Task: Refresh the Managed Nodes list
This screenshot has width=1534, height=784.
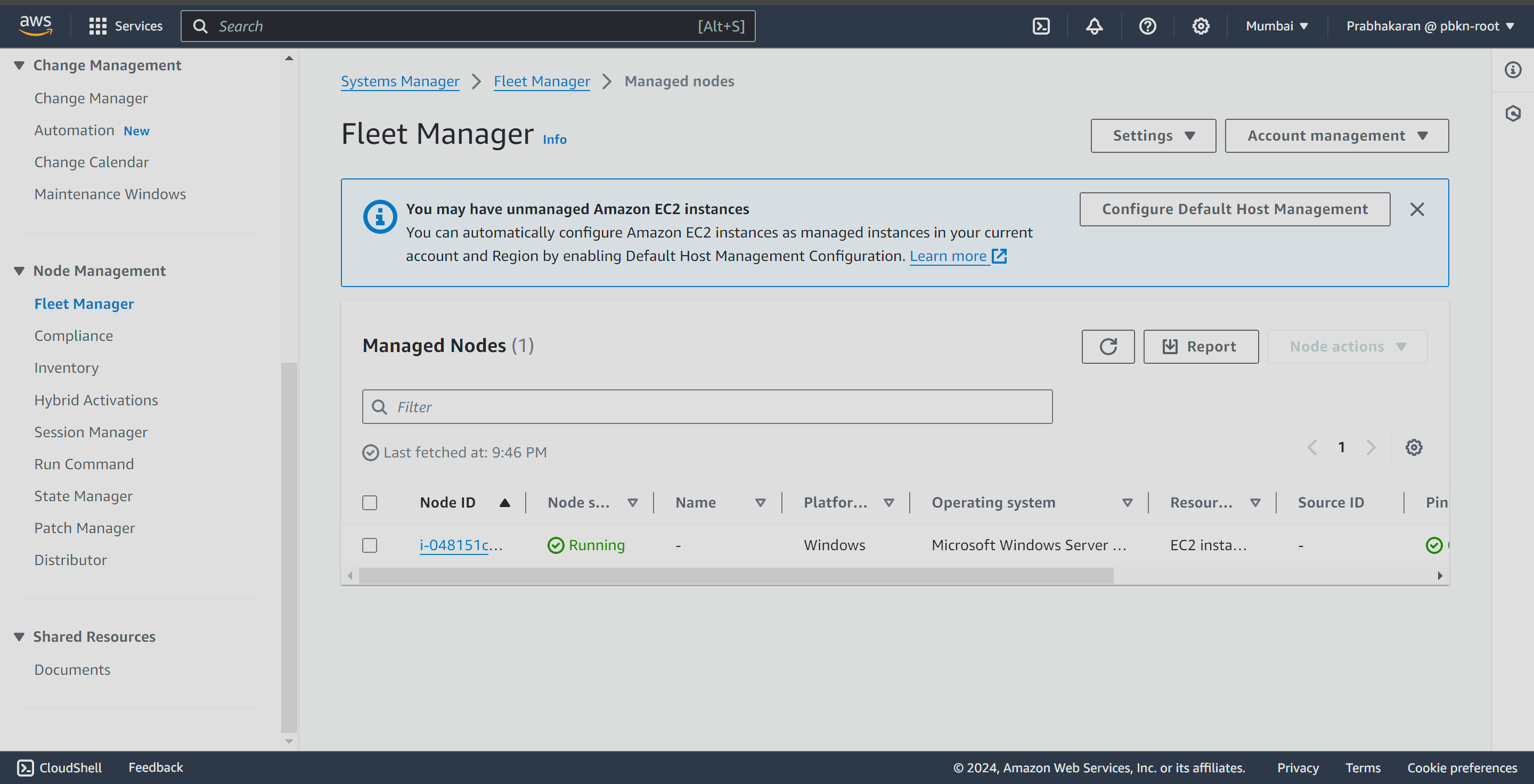Action: coord(1108,346)
